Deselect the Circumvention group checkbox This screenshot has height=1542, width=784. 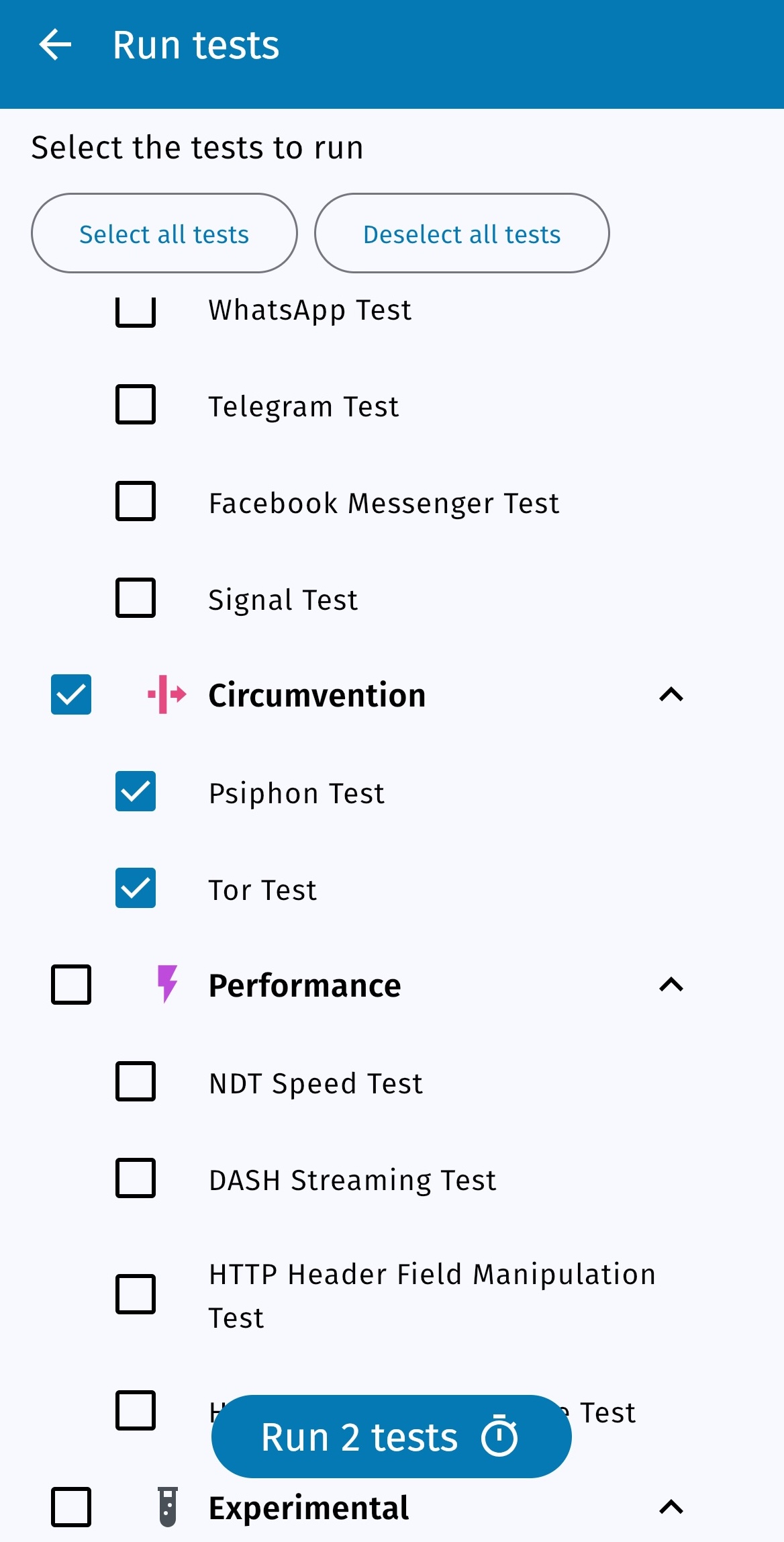tap(71, 694)
